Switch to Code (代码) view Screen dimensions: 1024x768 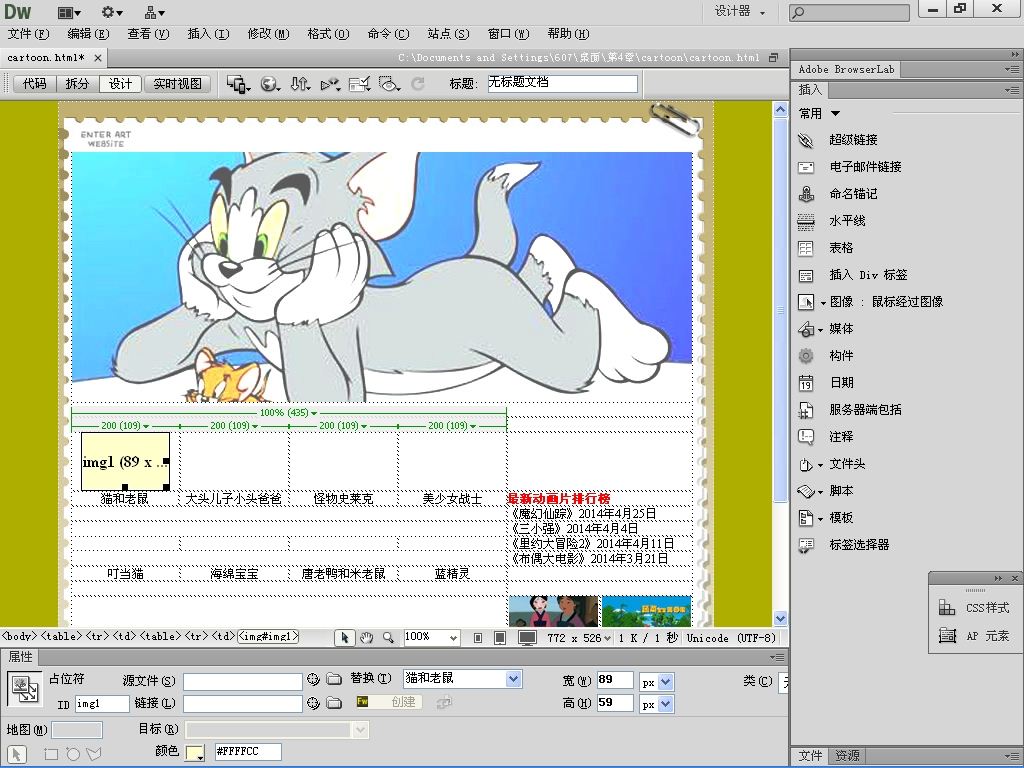pos(35,84)
